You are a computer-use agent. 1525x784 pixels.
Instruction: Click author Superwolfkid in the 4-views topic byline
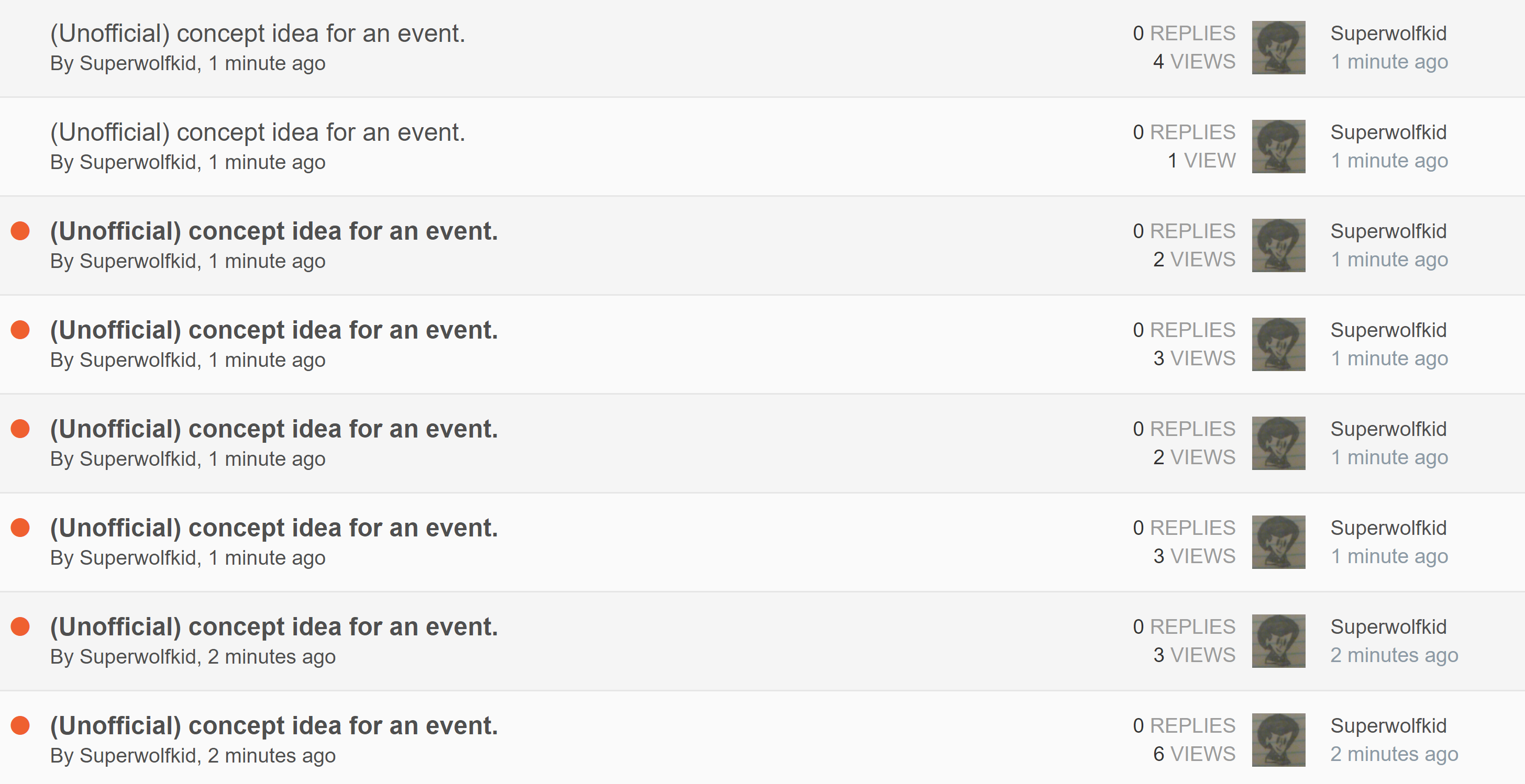coord(137,63)
